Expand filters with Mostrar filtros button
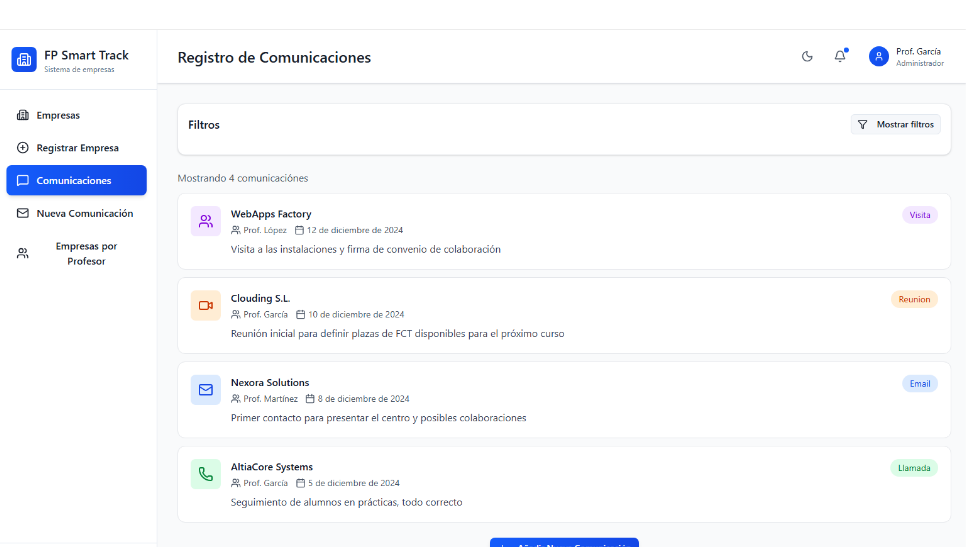This screenshot has height=547, width=977. point(895,124)
